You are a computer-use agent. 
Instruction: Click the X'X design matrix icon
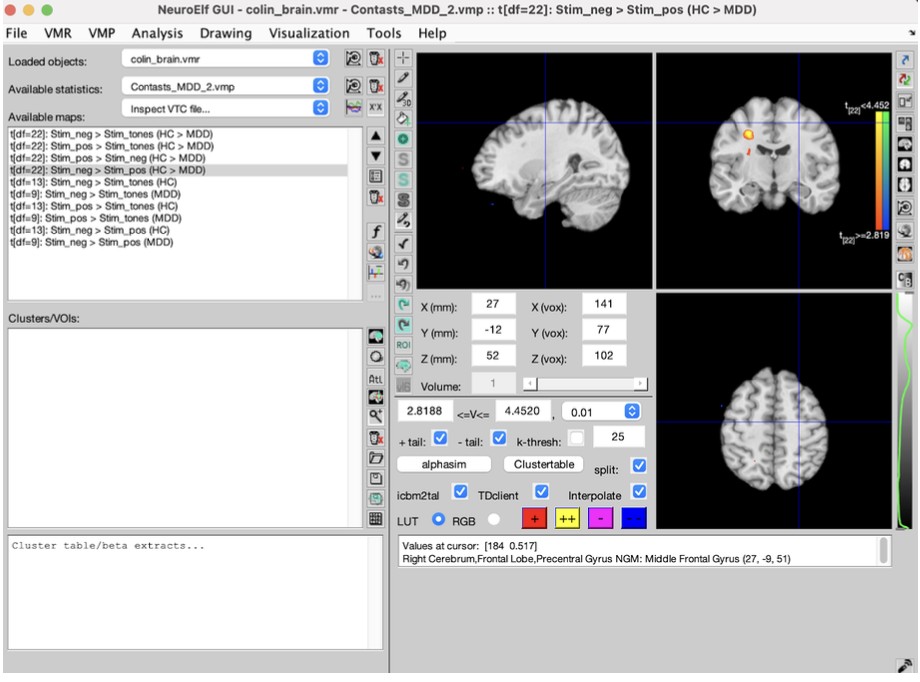coord(376,107)
